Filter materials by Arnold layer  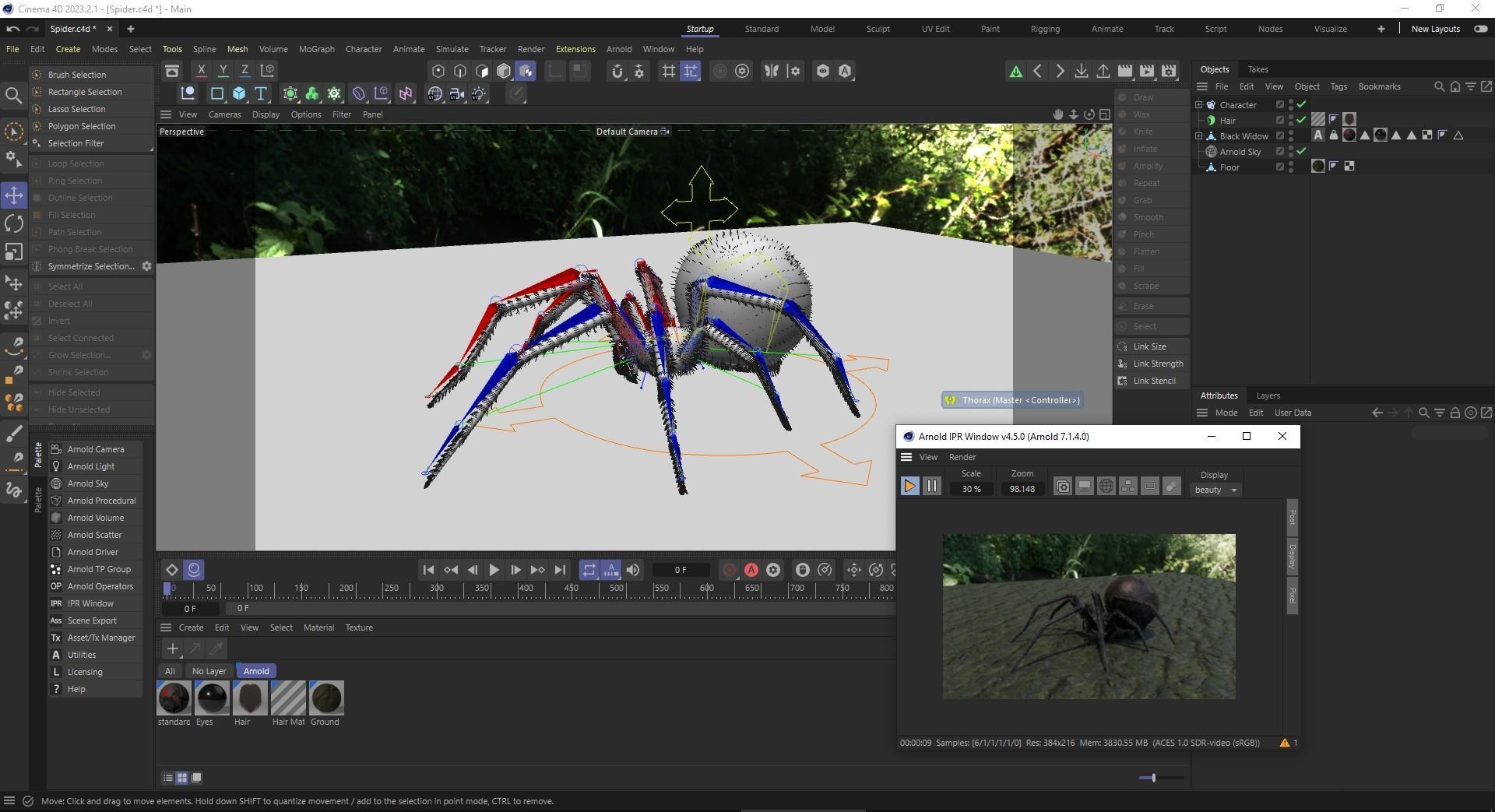[256, 671]
